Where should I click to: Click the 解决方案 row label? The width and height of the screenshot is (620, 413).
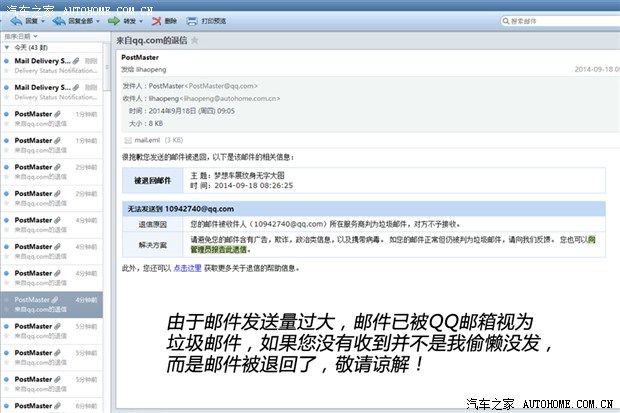pyautogui.click(x=153, y=245)
